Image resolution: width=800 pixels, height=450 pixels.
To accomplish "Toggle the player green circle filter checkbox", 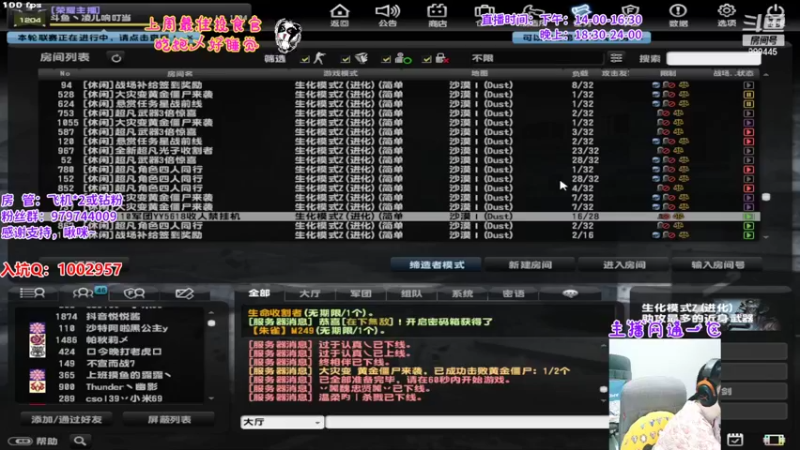I will tap(386, 59).
